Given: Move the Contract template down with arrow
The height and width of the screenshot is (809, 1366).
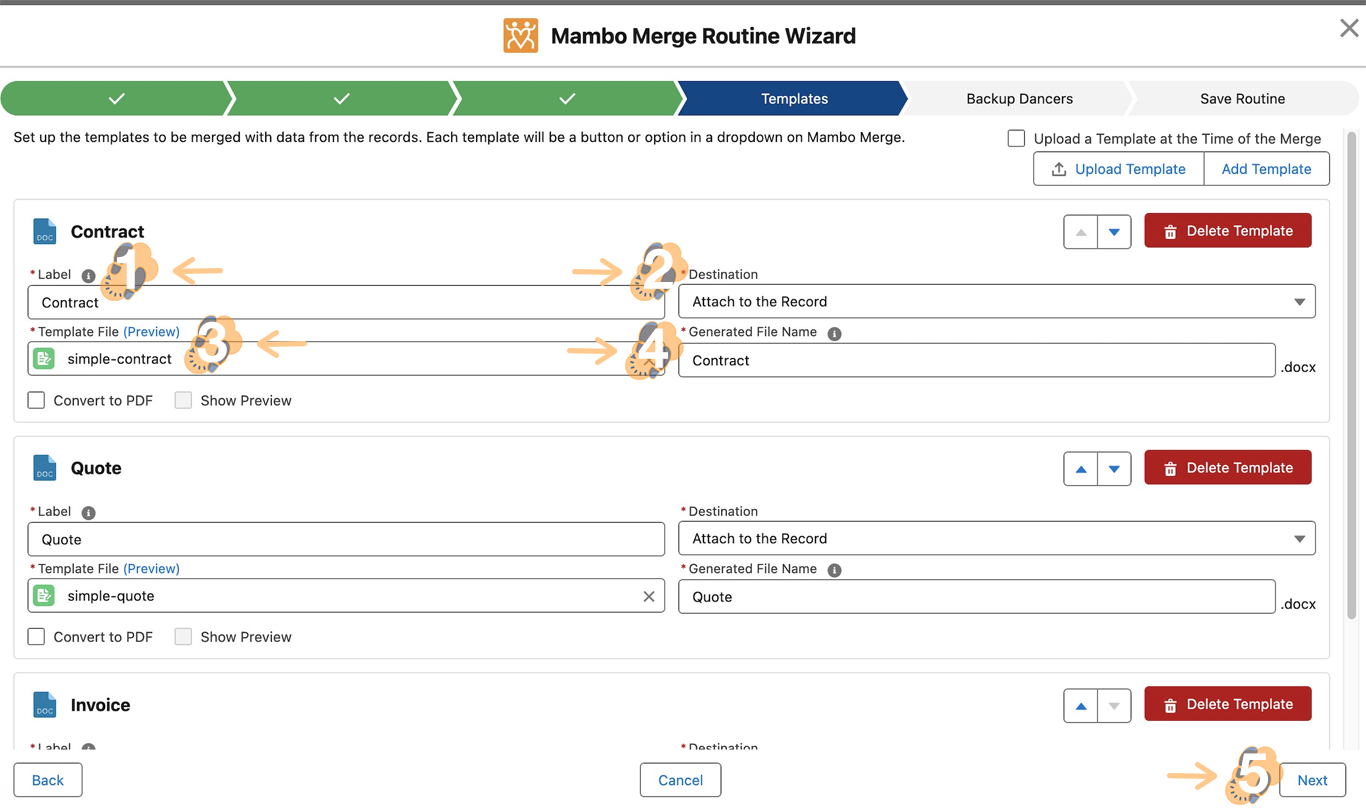Looking at the screenshot, I should pos(1114,232).
